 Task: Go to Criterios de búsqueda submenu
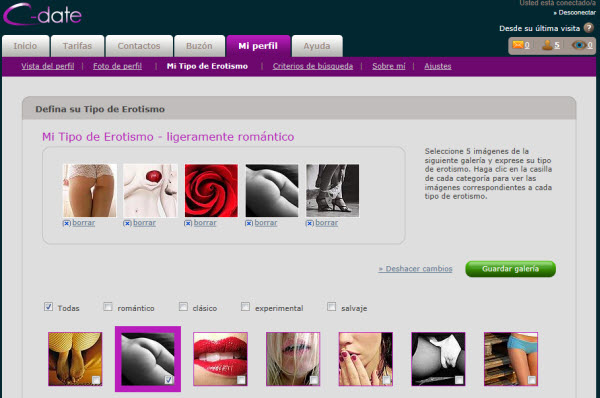click(x=313, y=66)
